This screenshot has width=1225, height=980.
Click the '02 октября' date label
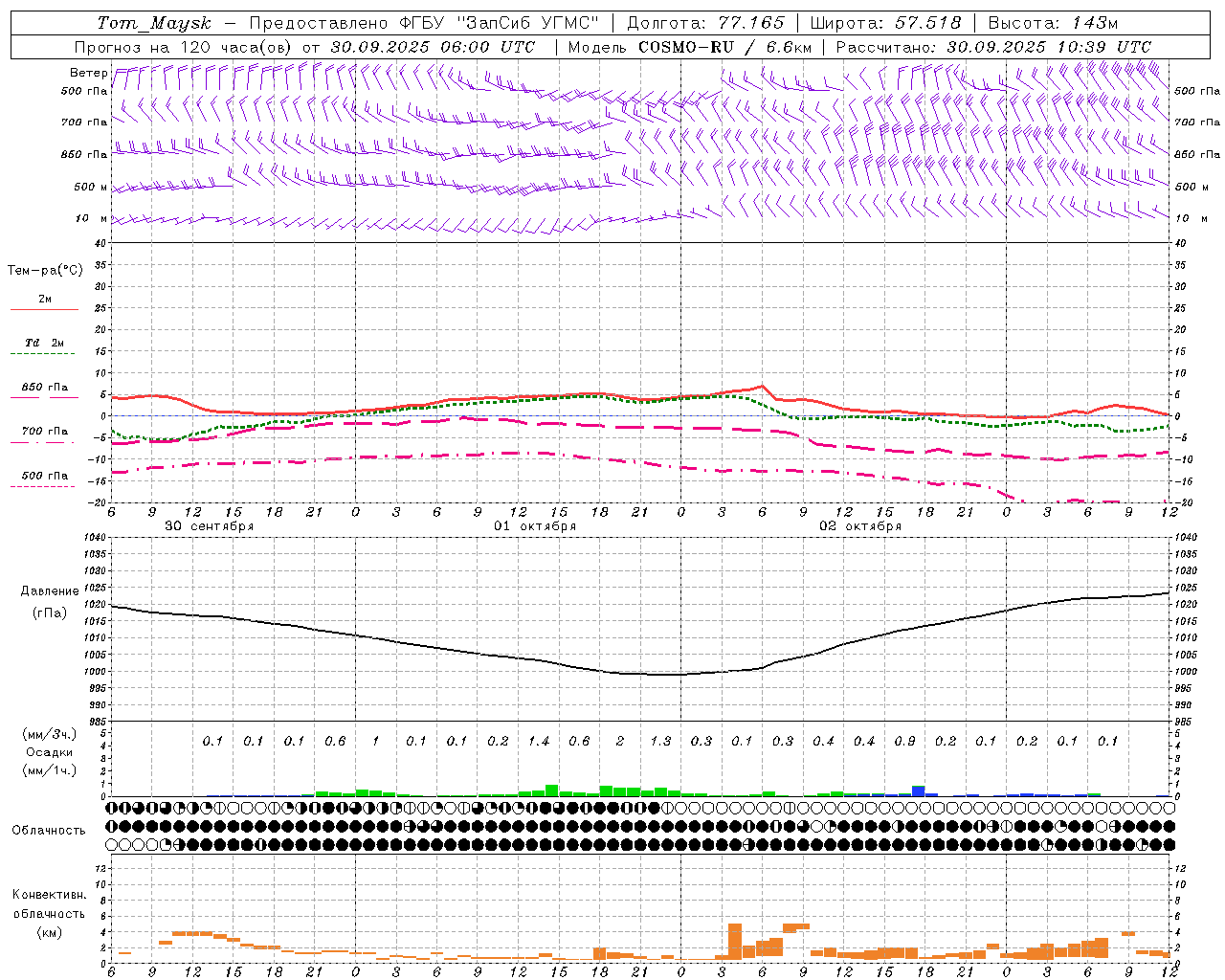click(x=860, y=525)
